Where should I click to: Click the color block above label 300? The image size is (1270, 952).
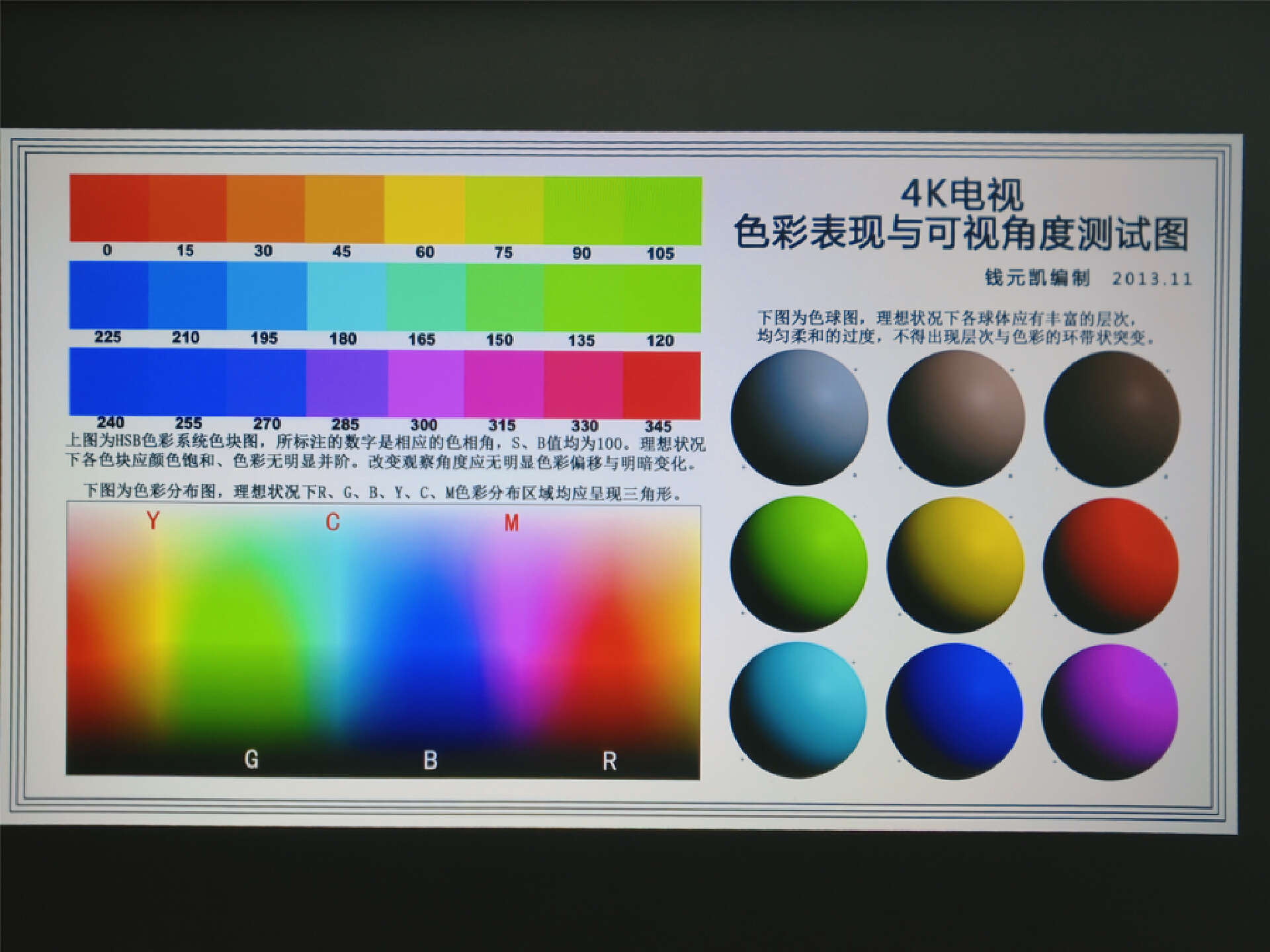(x=426, y=383)
